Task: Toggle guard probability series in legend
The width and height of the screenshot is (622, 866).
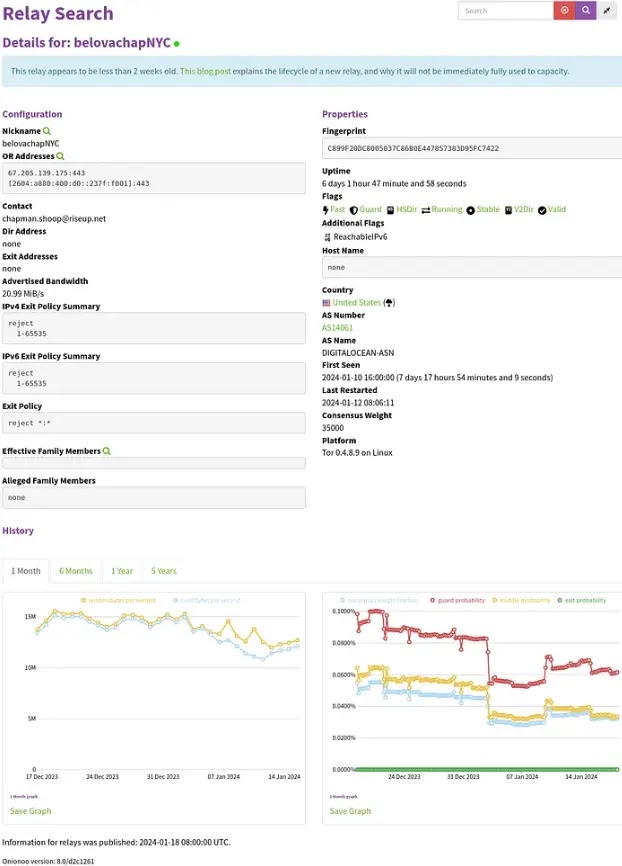Action: 457,600
